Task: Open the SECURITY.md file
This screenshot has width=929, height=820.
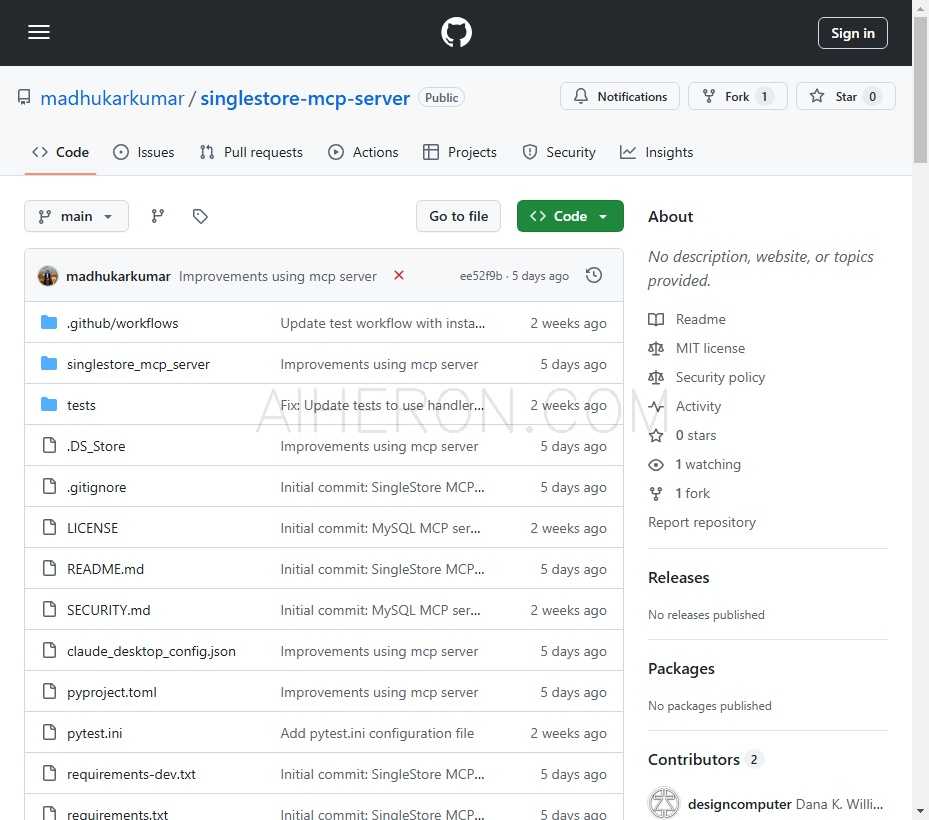Action: coord(108,610)
